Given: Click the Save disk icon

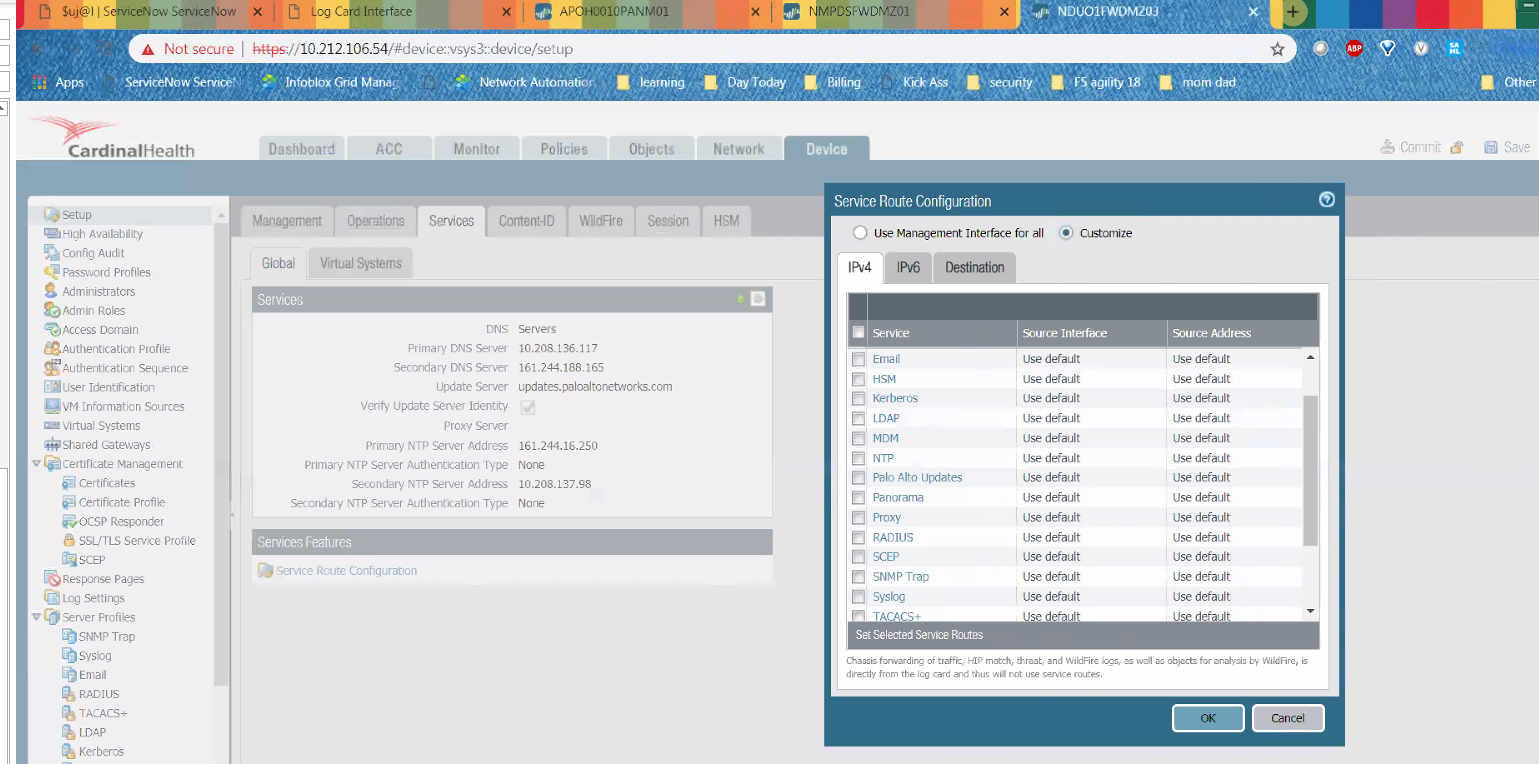Looking at the screenshot, I should [1491, 147].
